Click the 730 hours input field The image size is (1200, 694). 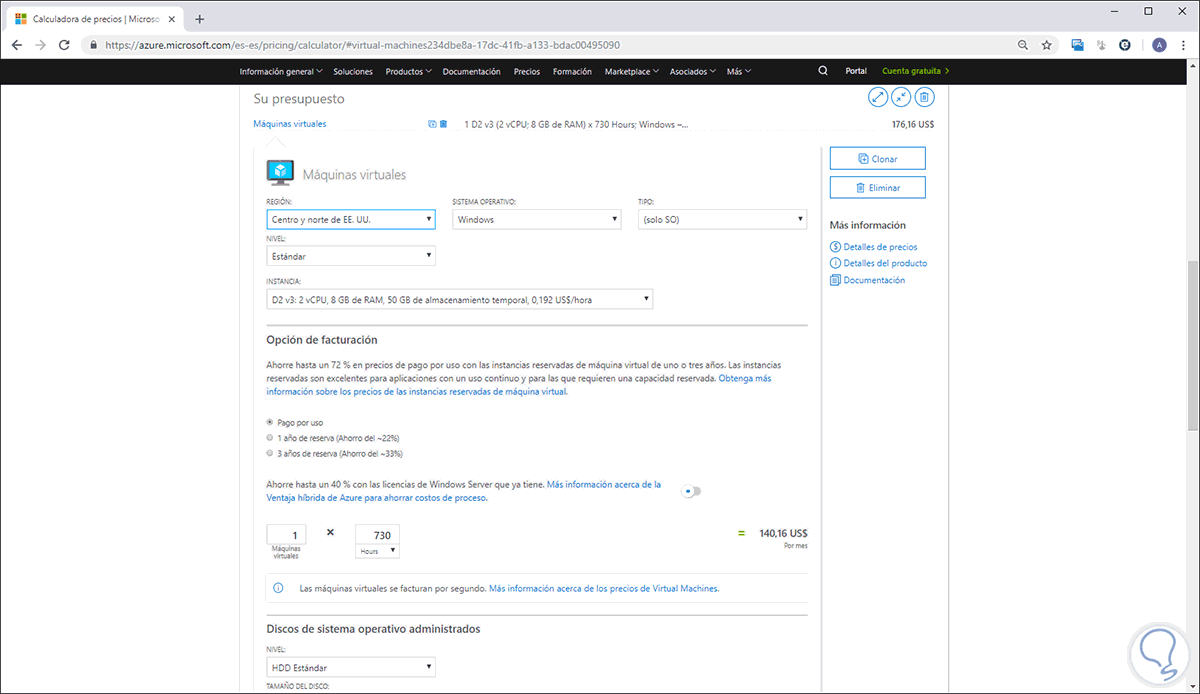pyautogui.click(x=377, y=535)
